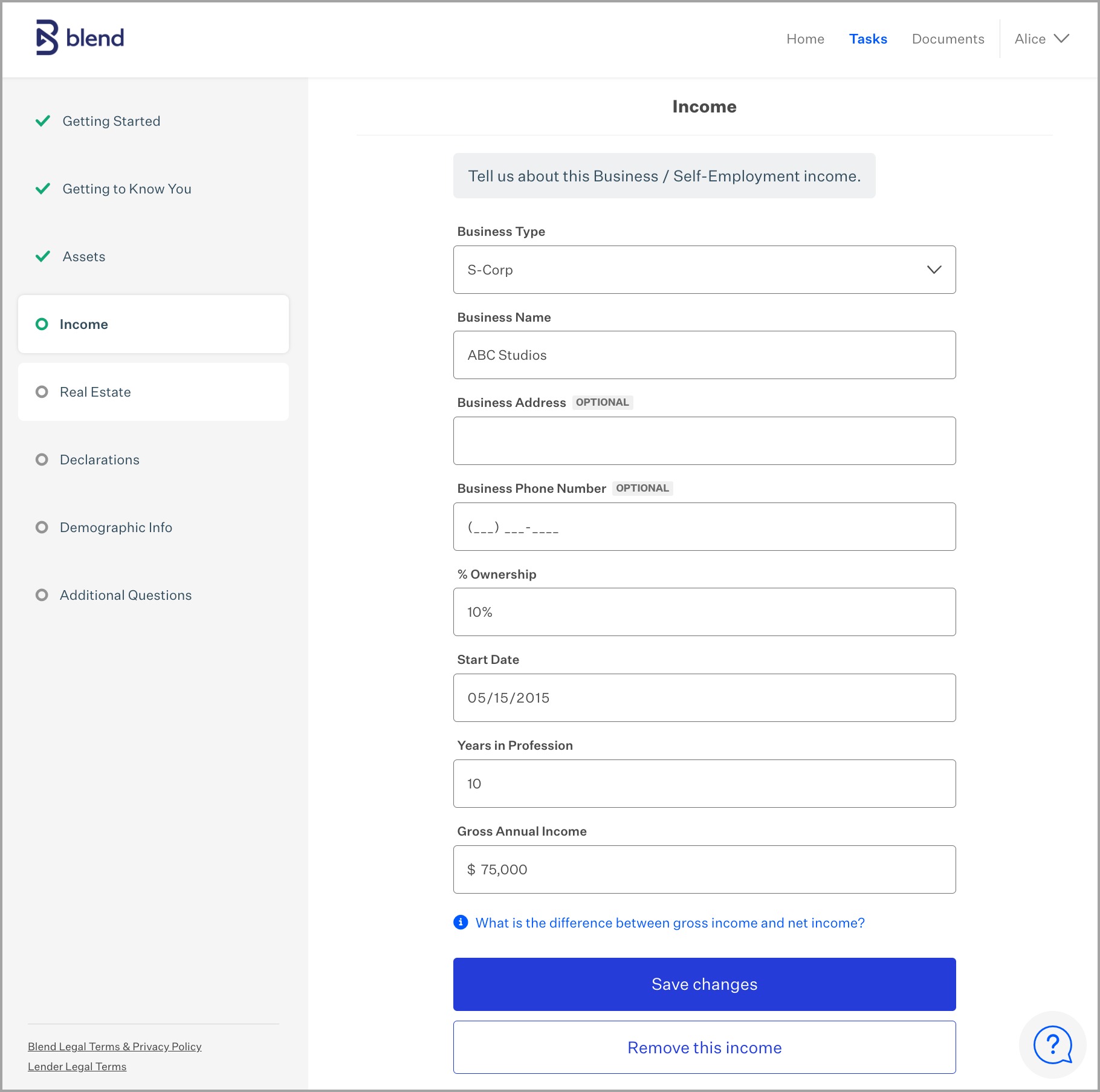Click the circle icon beside Real Estate
1100x1092 pixels.
coord(42,392)
